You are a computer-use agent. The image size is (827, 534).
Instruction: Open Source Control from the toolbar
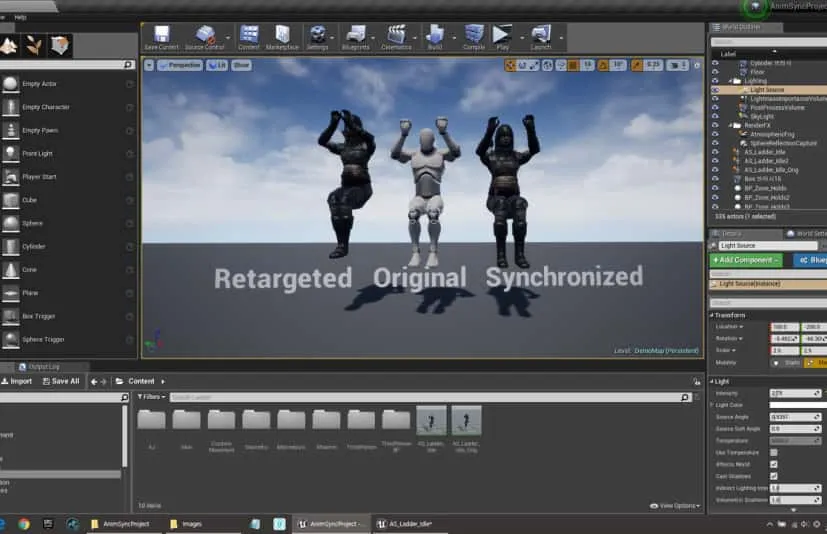coord(204,37)
